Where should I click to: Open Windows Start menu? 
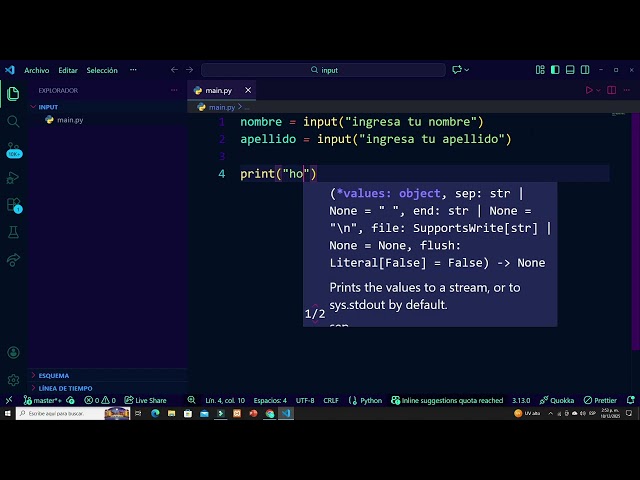(x=7, y=413)
